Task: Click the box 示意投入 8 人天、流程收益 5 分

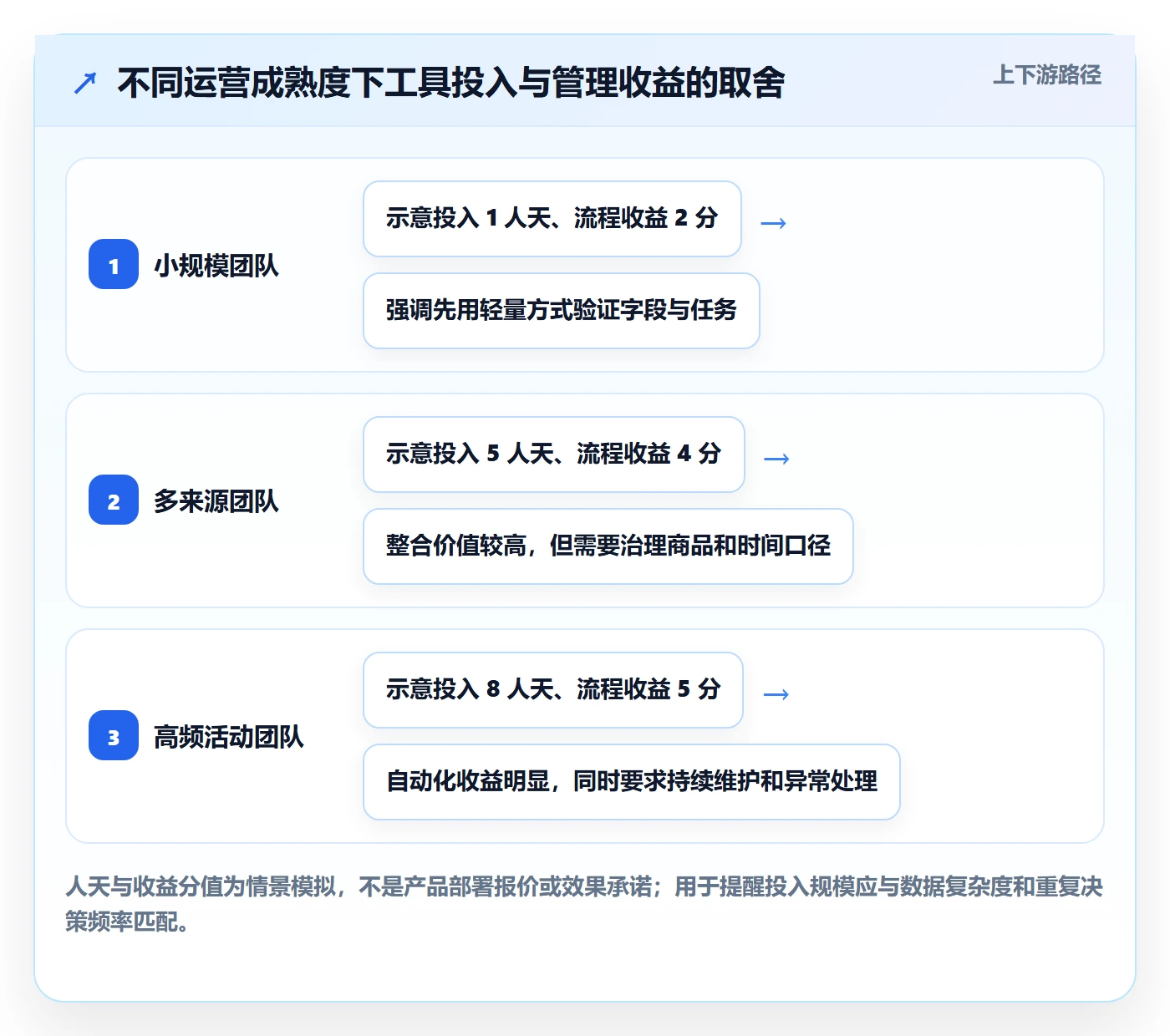Action: tap(553, 690)
